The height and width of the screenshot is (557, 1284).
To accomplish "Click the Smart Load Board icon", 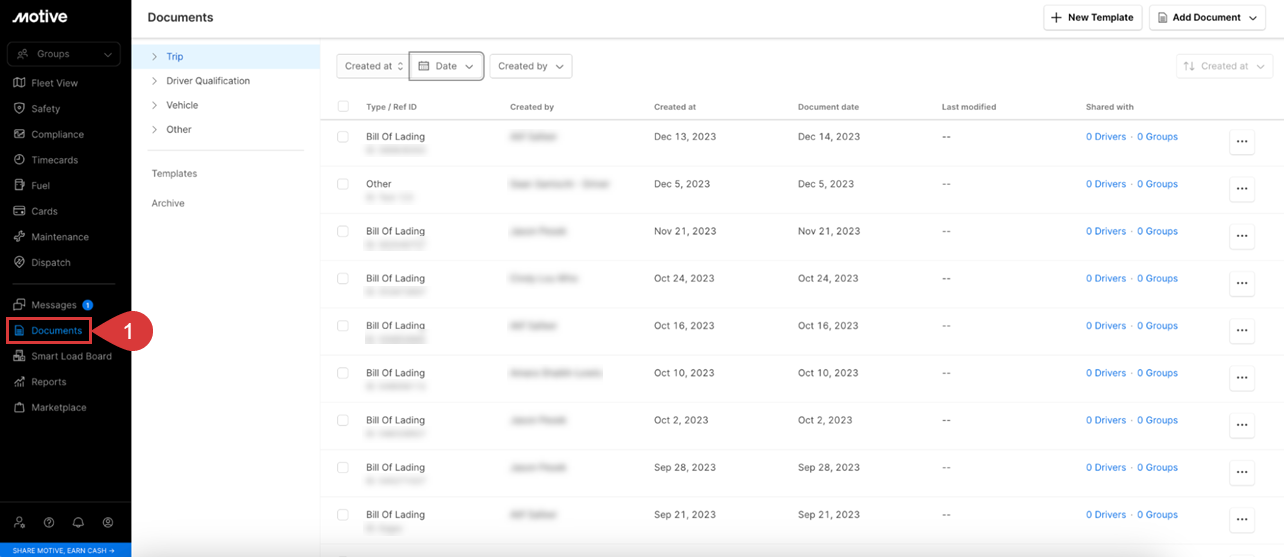I will pyautogui.click(x=19, y=356).
